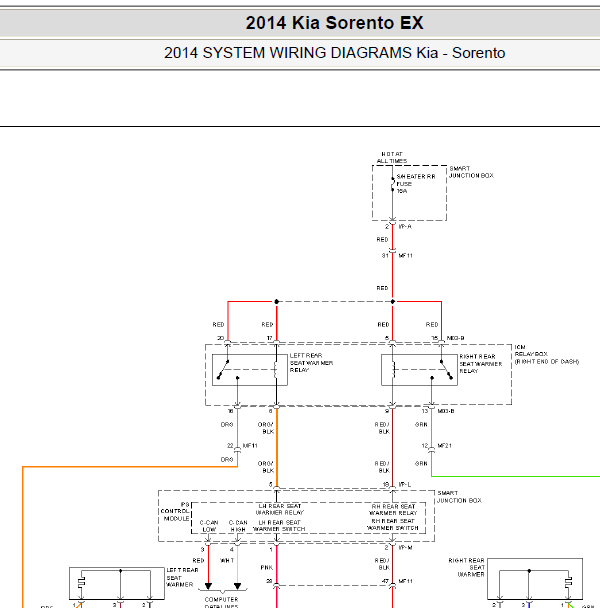
Task: Select the RH Rear Seat Warmer Switch text
Action: [393, 524]
